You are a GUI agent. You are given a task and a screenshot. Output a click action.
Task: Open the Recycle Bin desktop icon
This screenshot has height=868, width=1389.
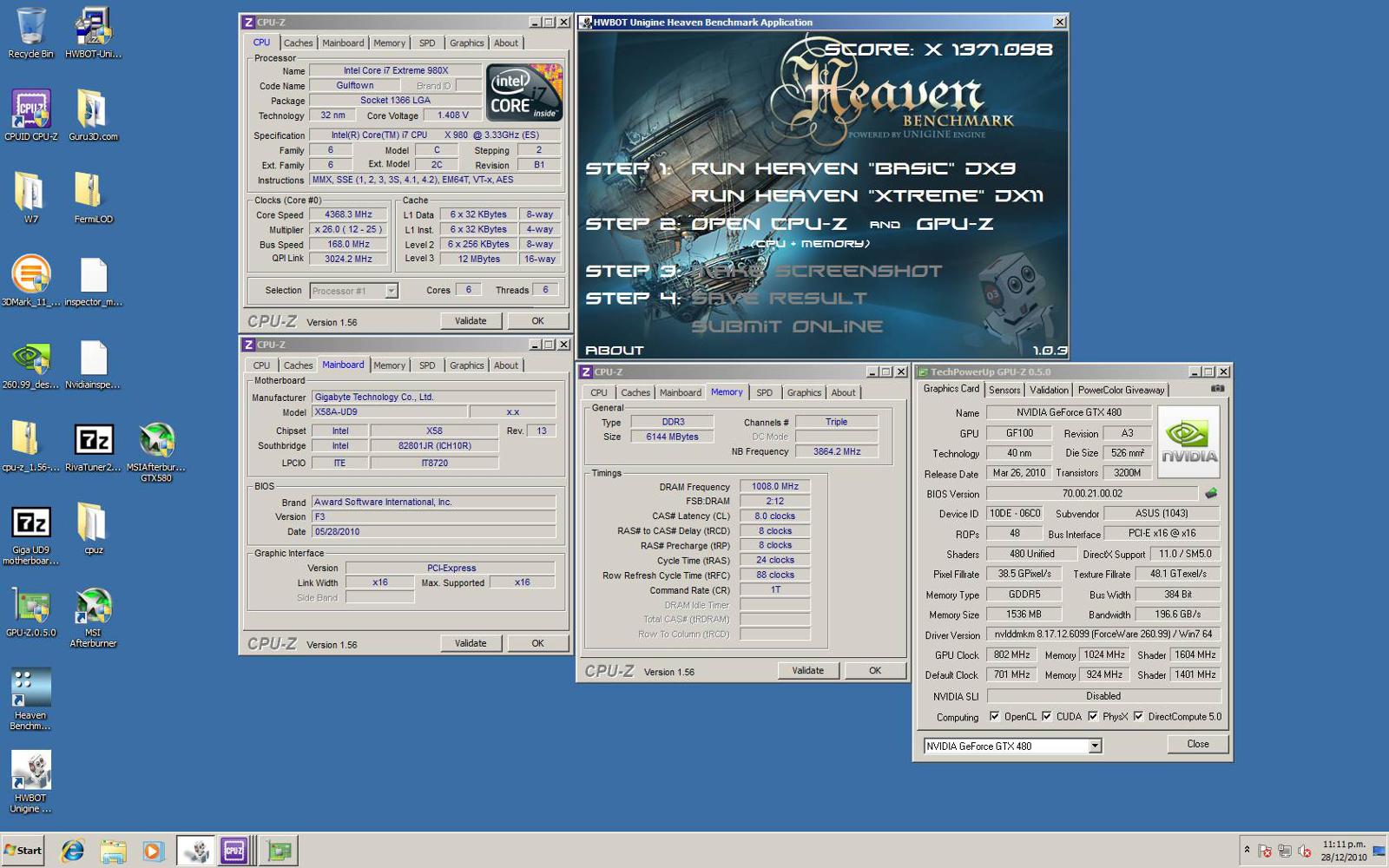point(30,33)
